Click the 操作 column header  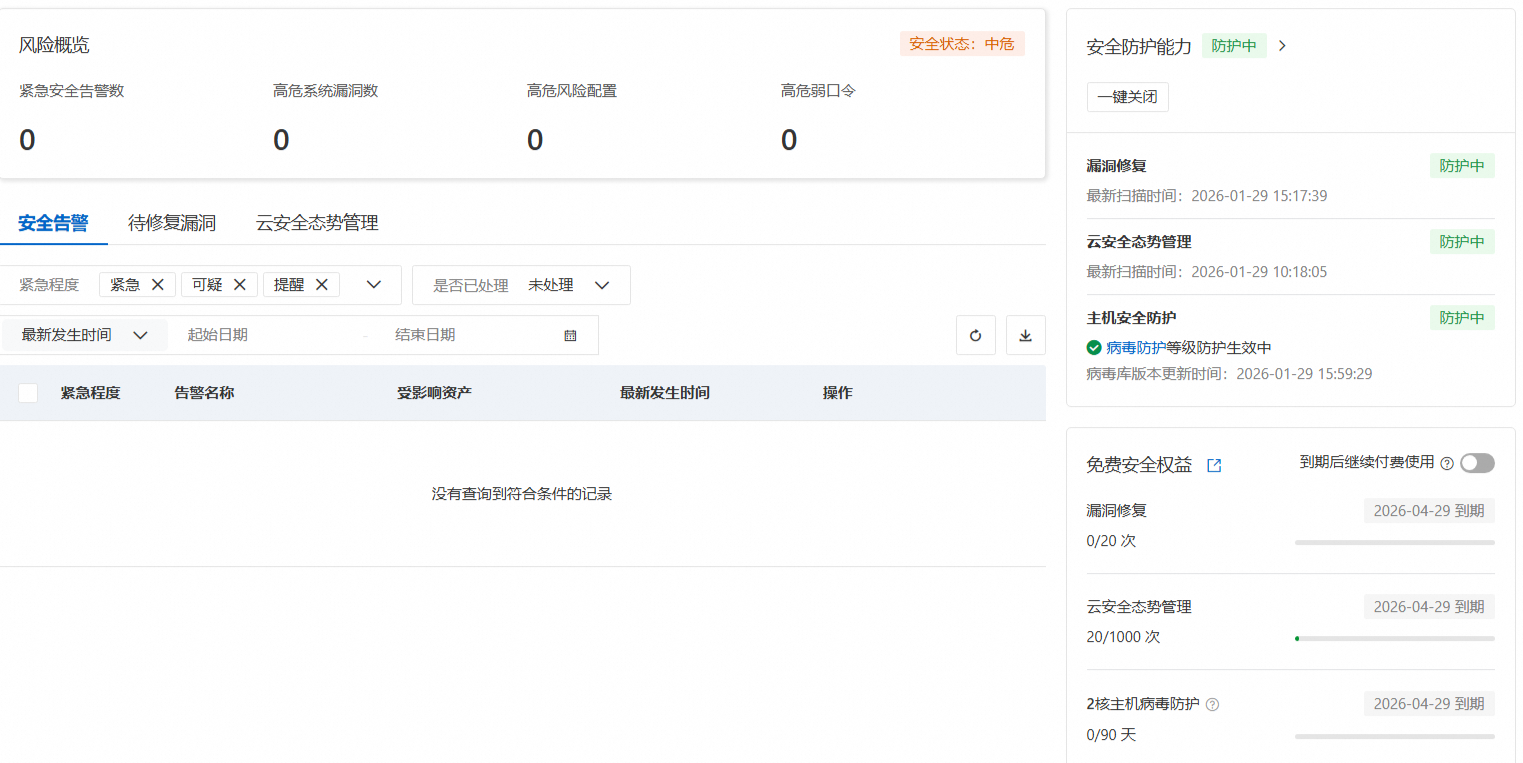pos(838,393)
